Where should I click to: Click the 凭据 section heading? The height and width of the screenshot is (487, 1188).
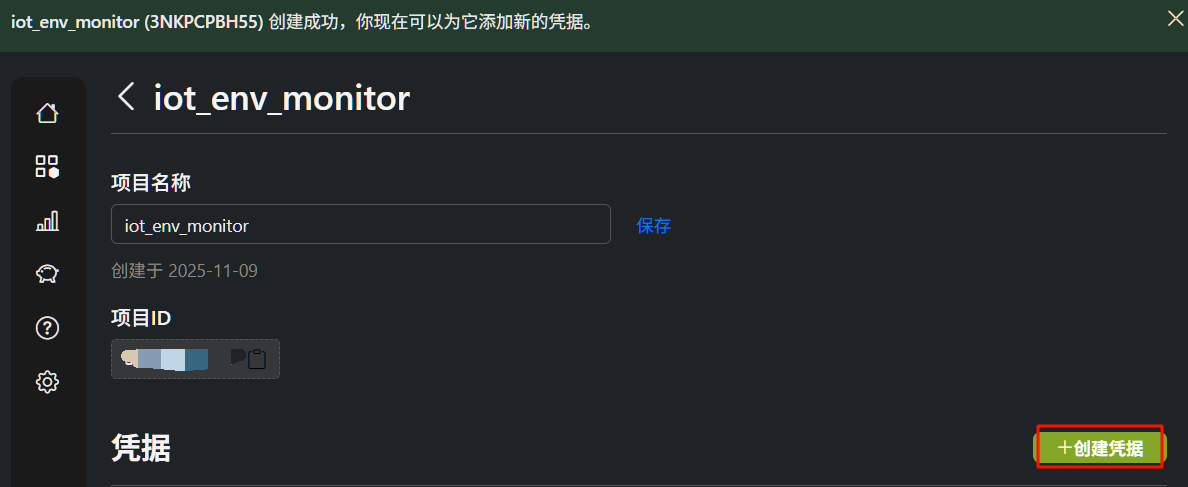[141, 449]
